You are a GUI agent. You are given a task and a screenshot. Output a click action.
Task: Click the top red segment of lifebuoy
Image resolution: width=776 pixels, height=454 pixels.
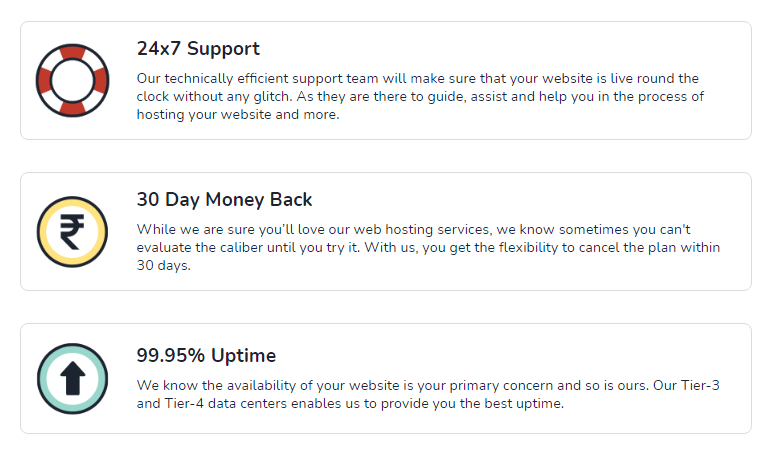[x=72, y=51]
